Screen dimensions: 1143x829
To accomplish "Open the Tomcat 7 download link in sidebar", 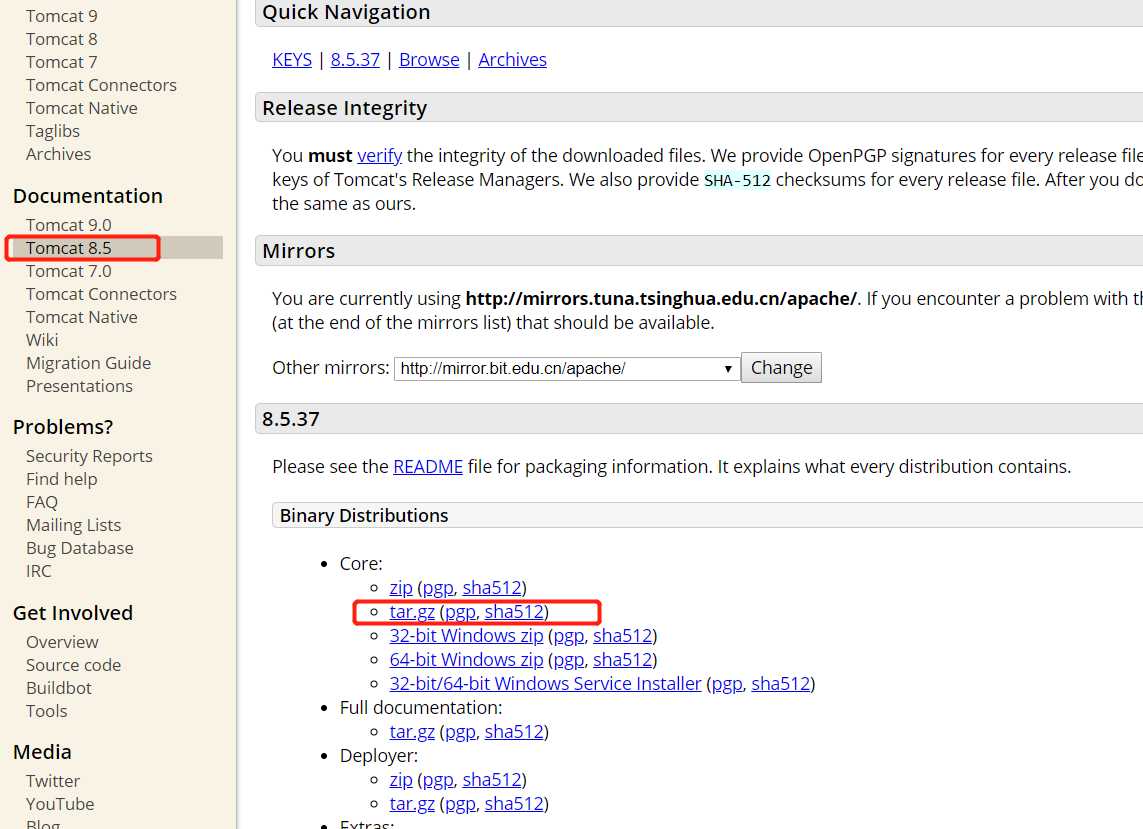I will pos(61,62).
